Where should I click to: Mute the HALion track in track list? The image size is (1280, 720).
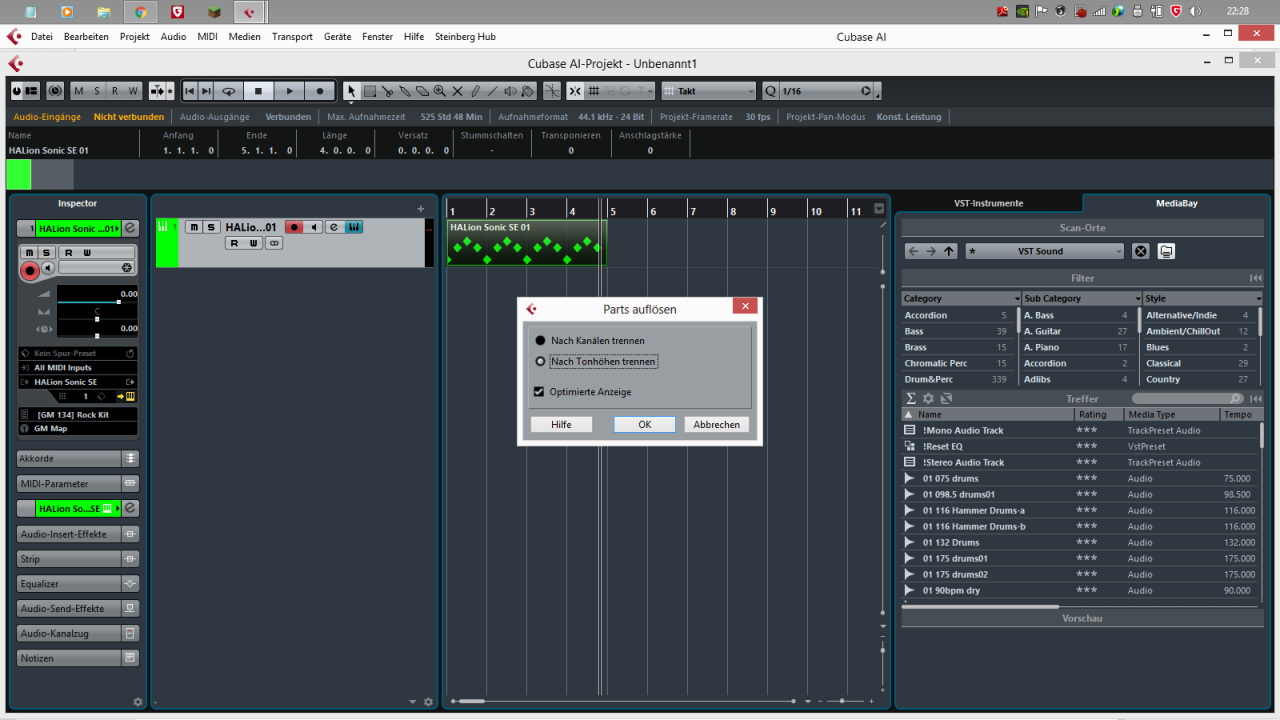click(194, 227)
